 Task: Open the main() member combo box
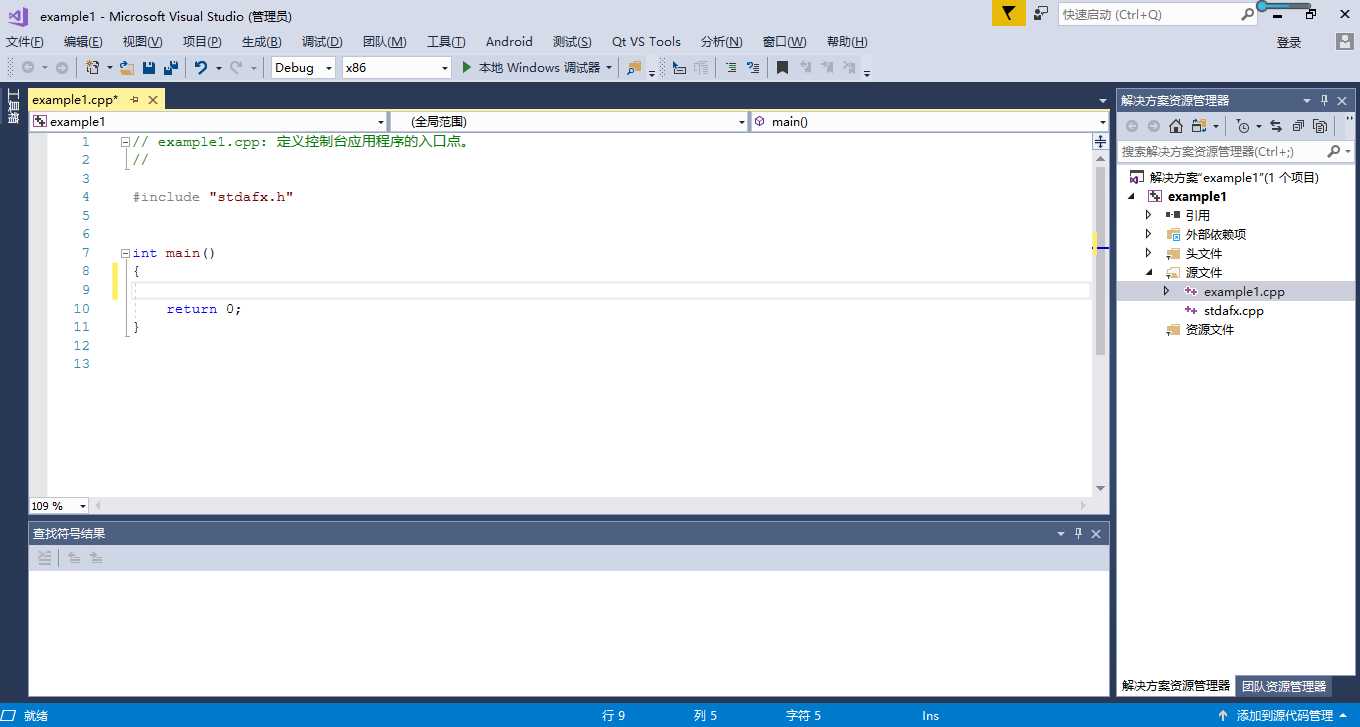pyautogui.click(x=929, y=122)
